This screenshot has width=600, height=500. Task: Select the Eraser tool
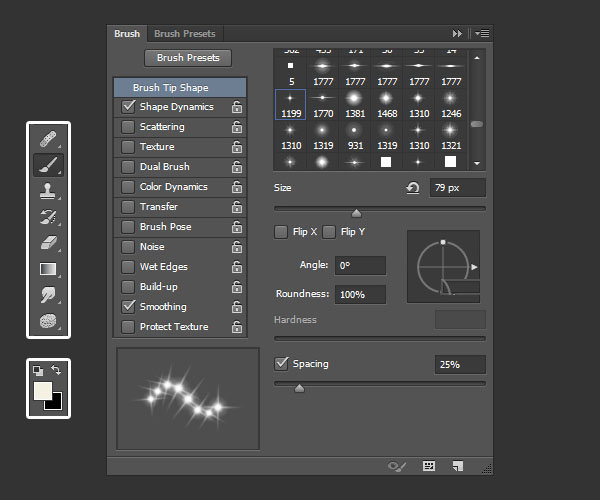[x=48, y=243]
